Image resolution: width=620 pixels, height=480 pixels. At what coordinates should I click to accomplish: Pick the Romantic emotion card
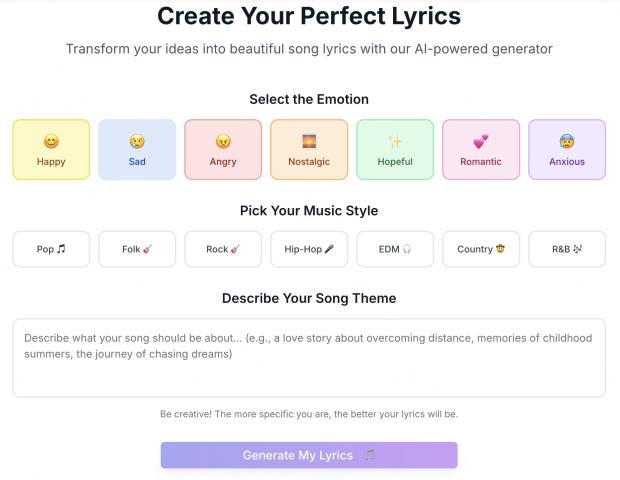(481, 150)
